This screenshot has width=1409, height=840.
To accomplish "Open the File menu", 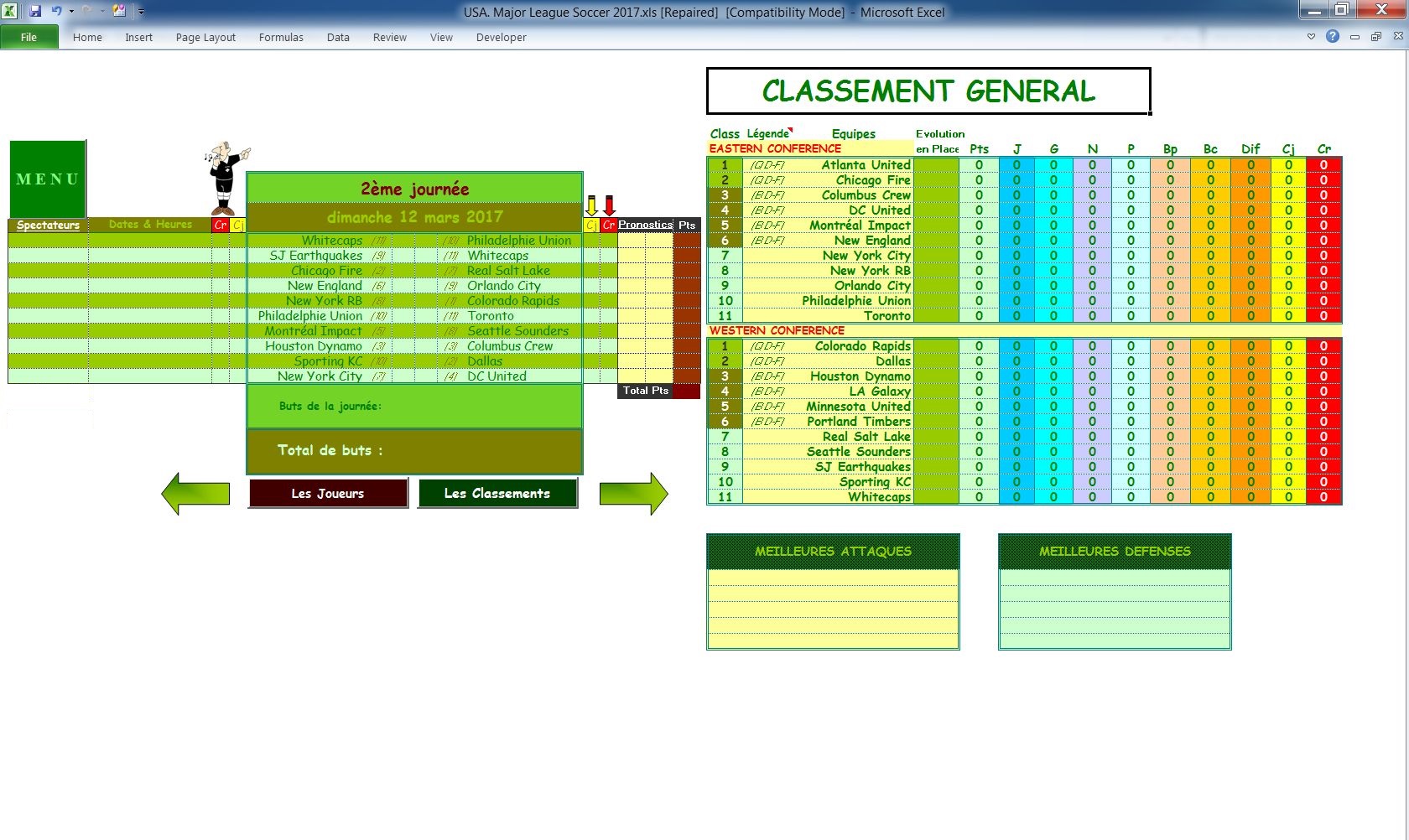I will [x=29, y=37].
